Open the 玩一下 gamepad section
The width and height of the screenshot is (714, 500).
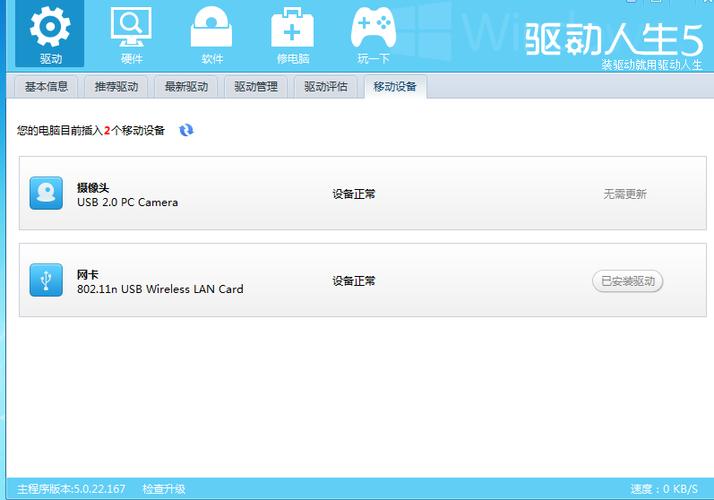point(373,36)
